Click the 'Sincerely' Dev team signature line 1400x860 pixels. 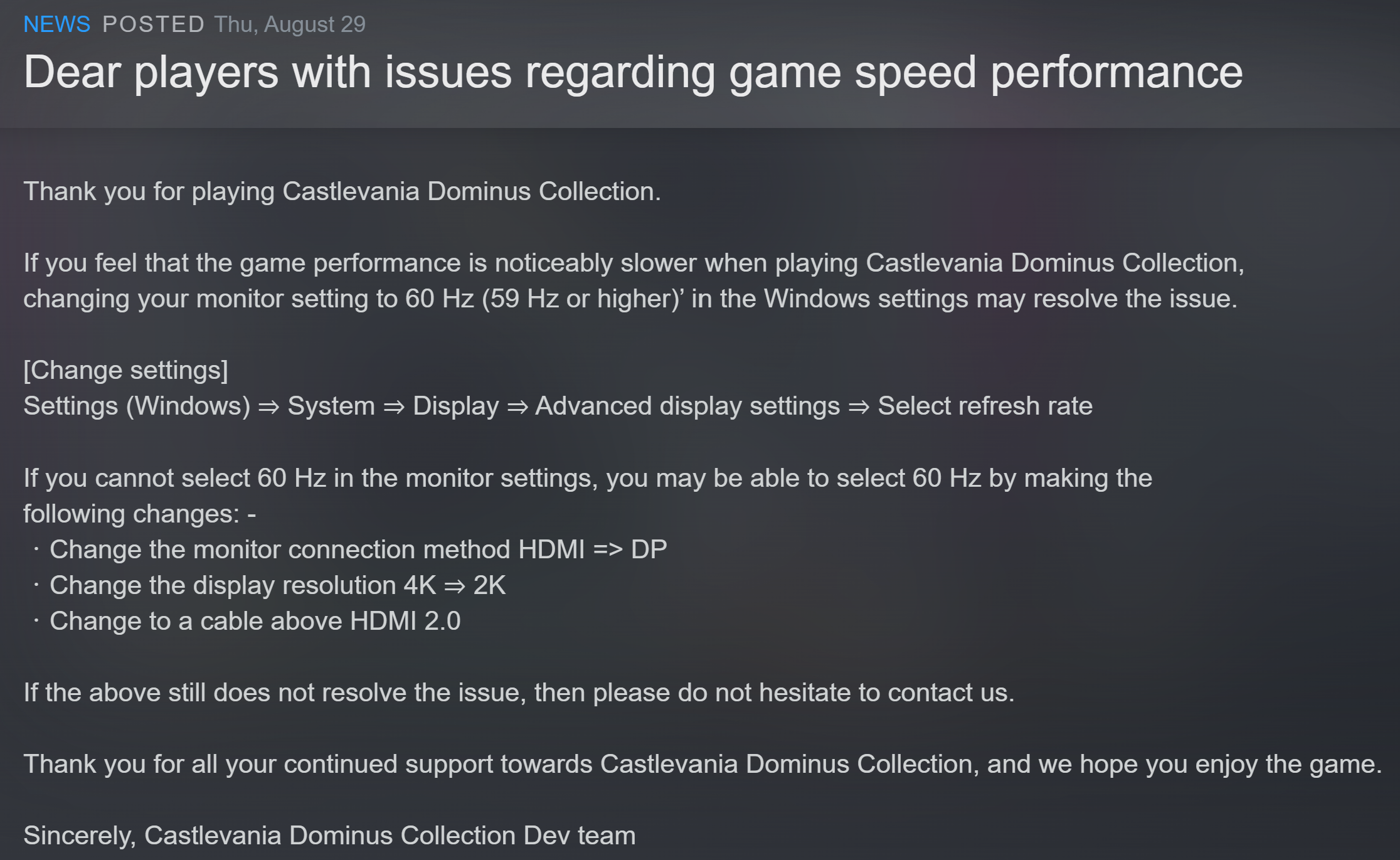coord(329,836)
